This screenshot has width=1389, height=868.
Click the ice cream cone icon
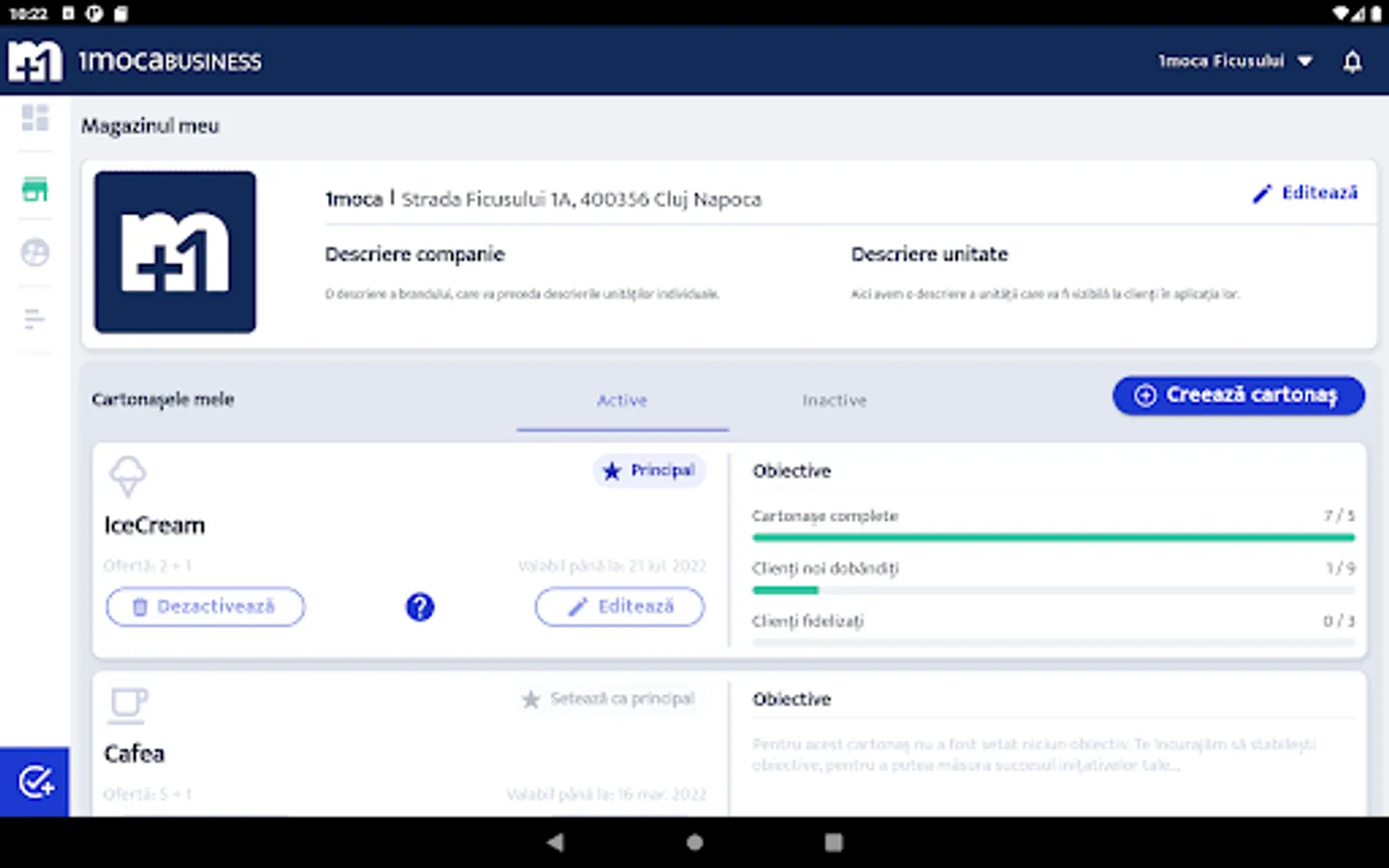pyautogui.click(x=127, y=476)
